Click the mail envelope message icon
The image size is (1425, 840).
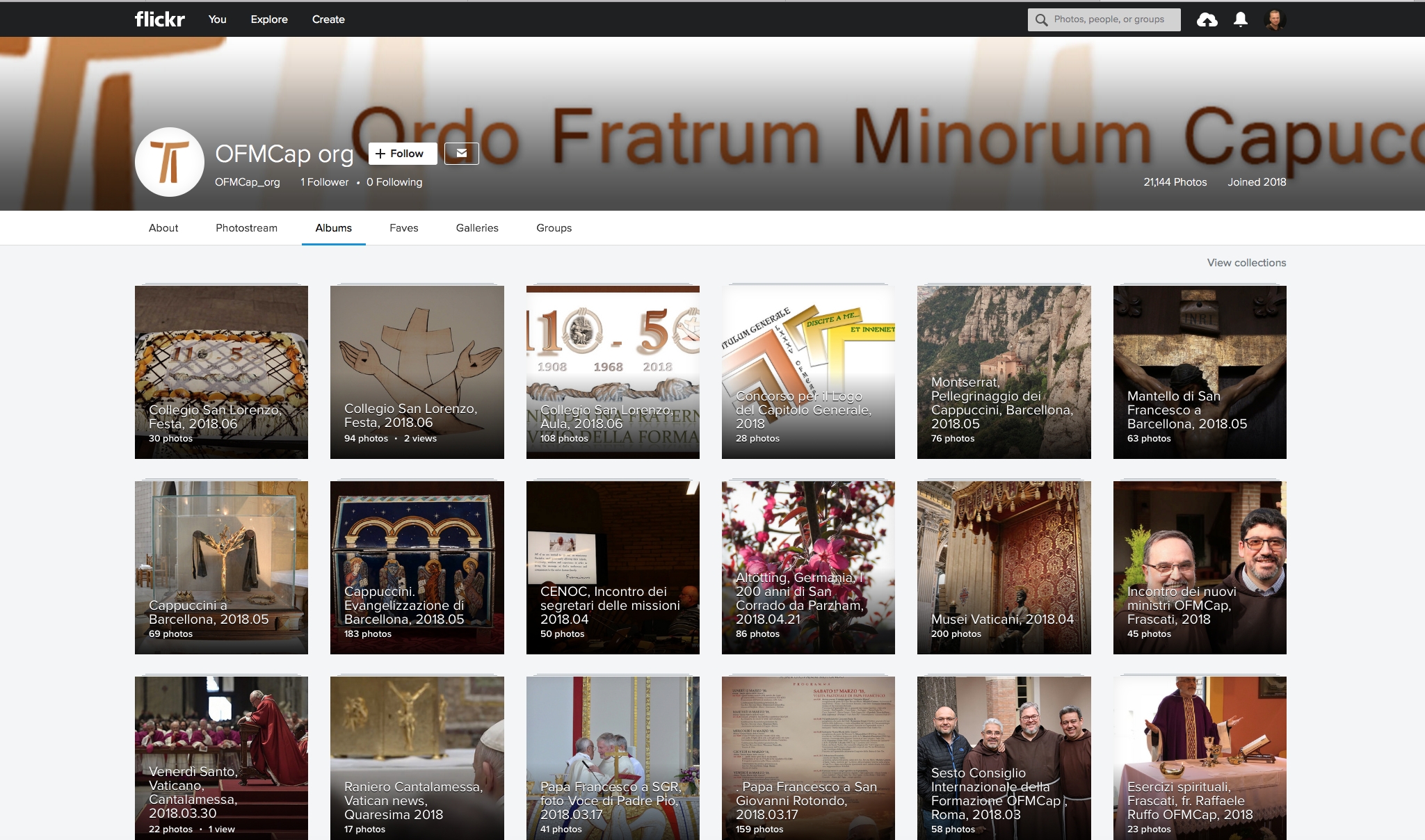pyautogui.click(x=462, y=153)
